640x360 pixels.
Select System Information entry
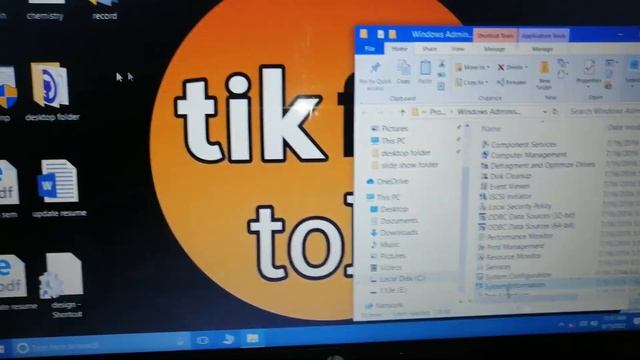point(511,285)
